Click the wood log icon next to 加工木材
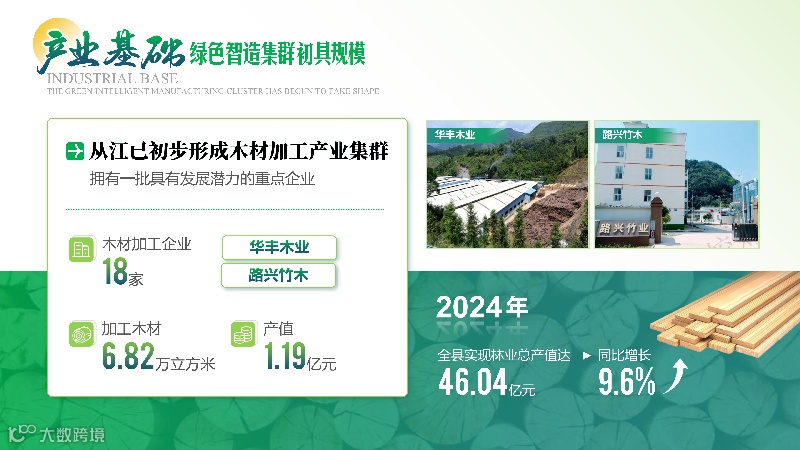The height and width of the screenshot is (450, 800). 82,334
